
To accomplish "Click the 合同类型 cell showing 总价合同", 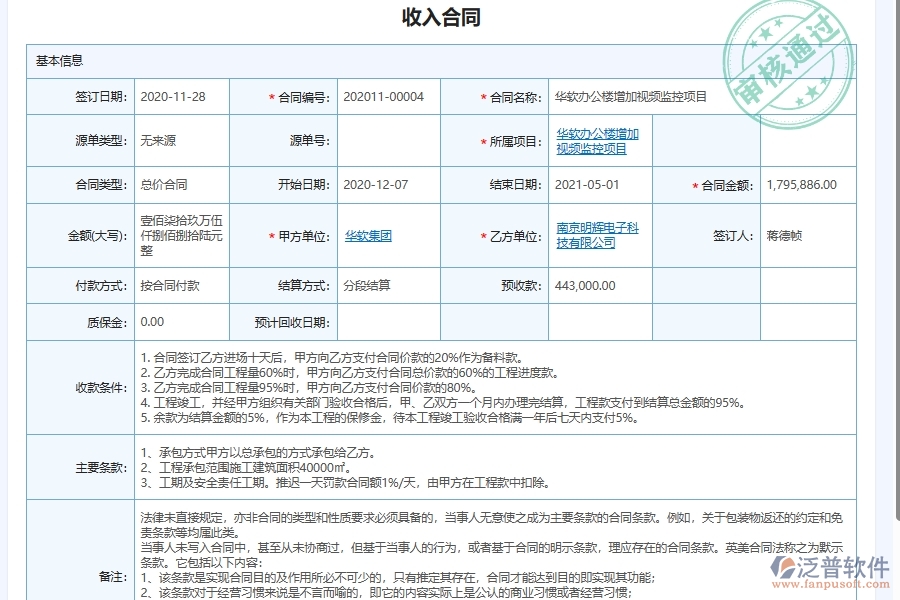I will tap(164, 185).
